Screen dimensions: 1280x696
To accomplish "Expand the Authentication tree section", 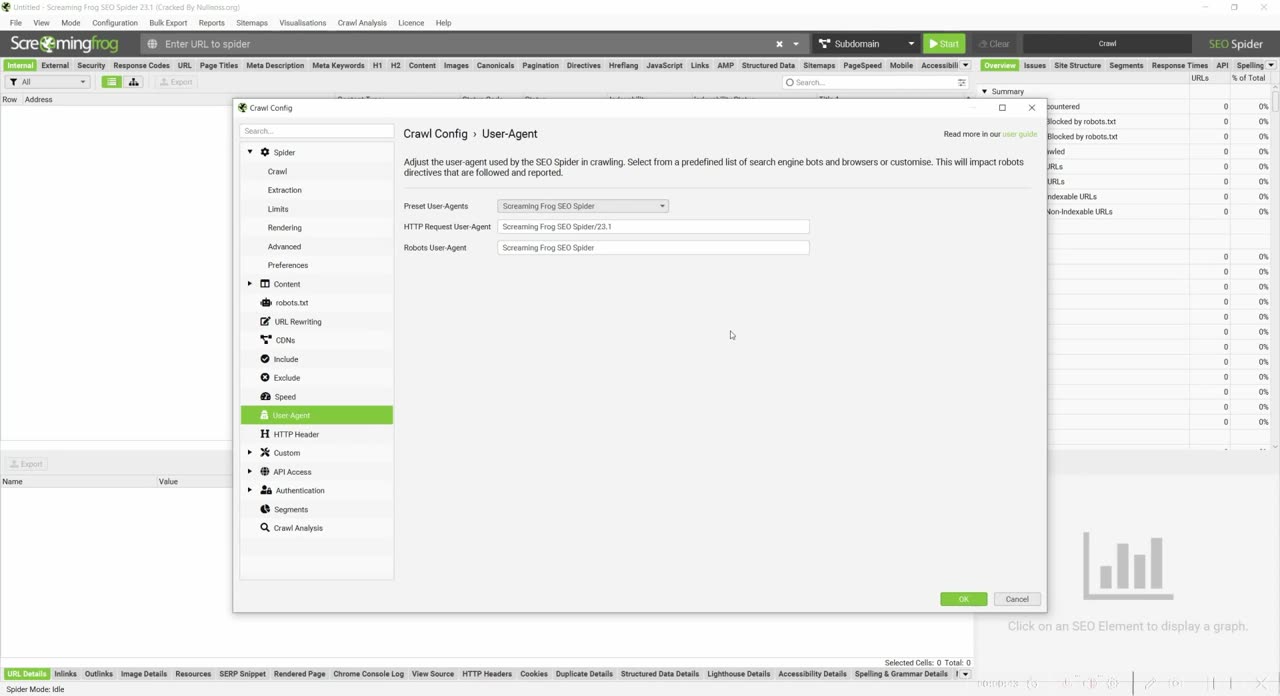I will [250, 490].
